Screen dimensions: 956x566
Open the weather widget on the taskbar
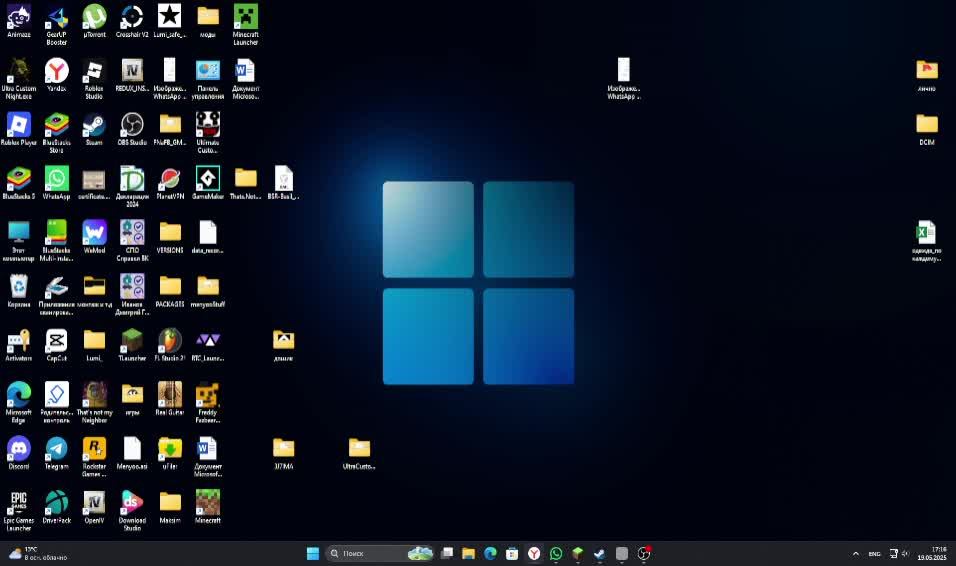38,553
